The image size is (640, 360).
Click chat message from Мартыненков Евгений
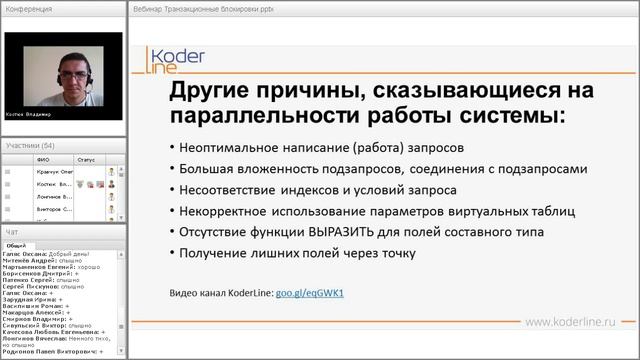coord(51,267)
